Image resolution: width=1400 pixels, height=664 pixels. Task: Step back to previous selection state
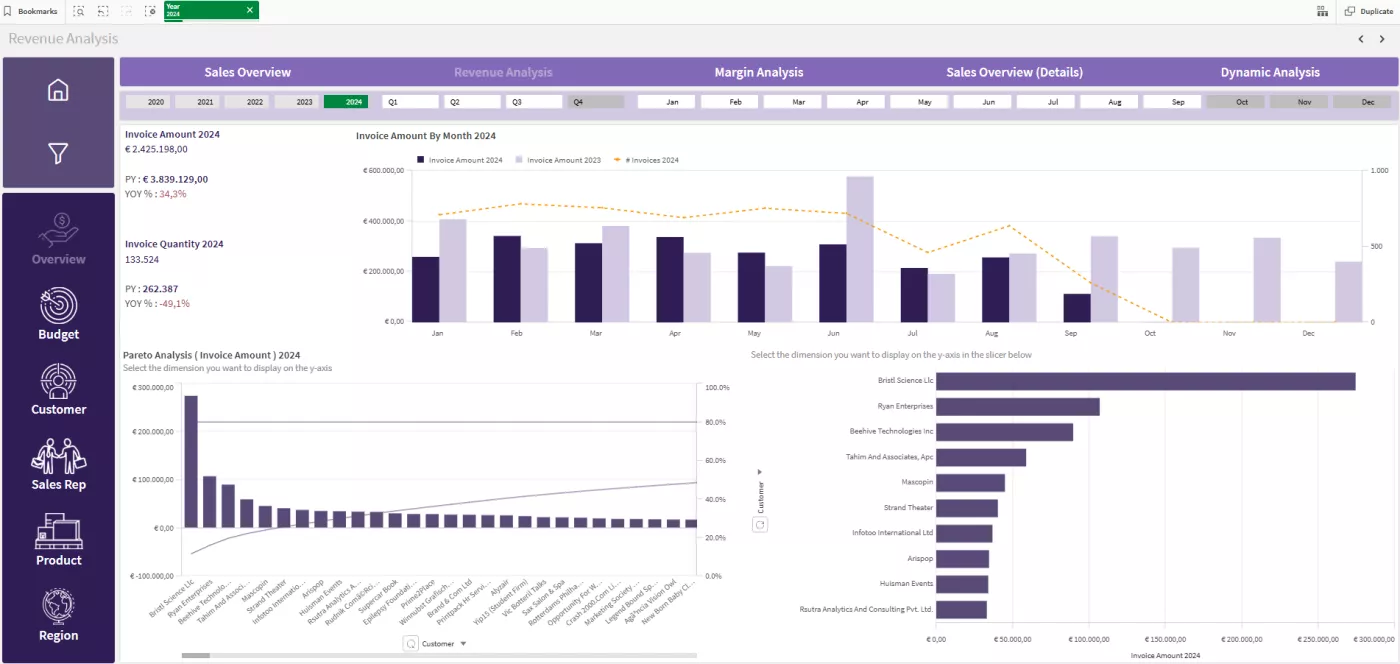click(102, 11)
